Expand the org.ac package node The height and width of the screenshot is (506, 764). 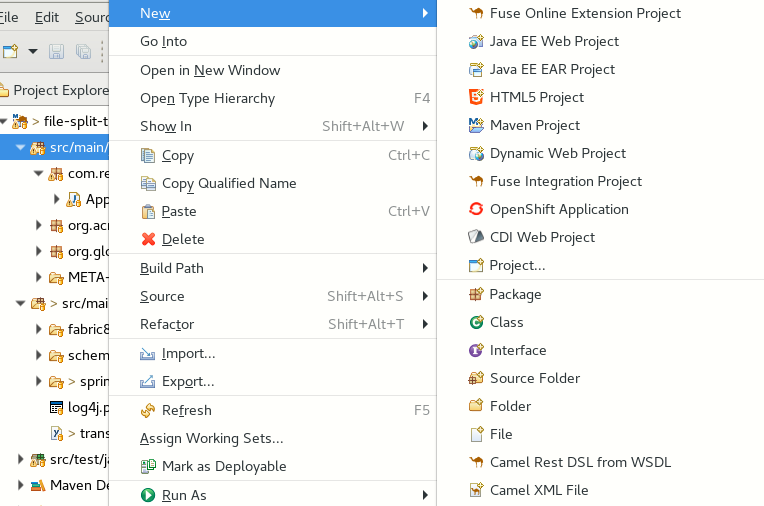[x=38, y=225]
